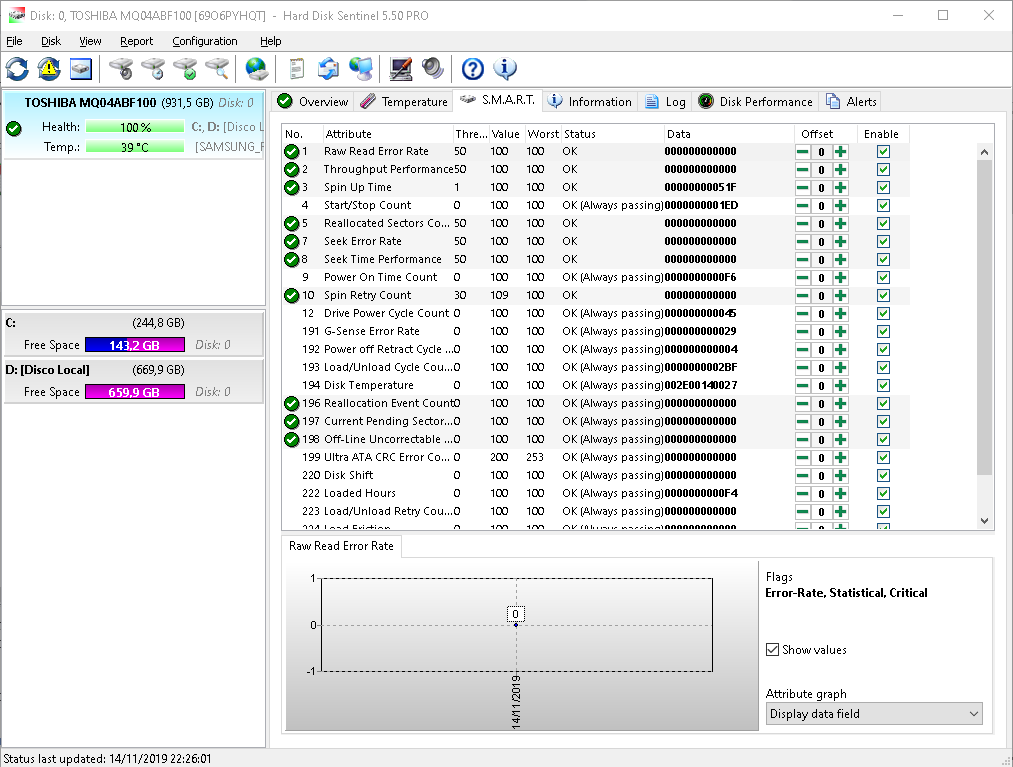Decrease offset for Reallocated Sectors Count
The width and height of the screenshot is (1013, 767).
(x=802, y=224)
